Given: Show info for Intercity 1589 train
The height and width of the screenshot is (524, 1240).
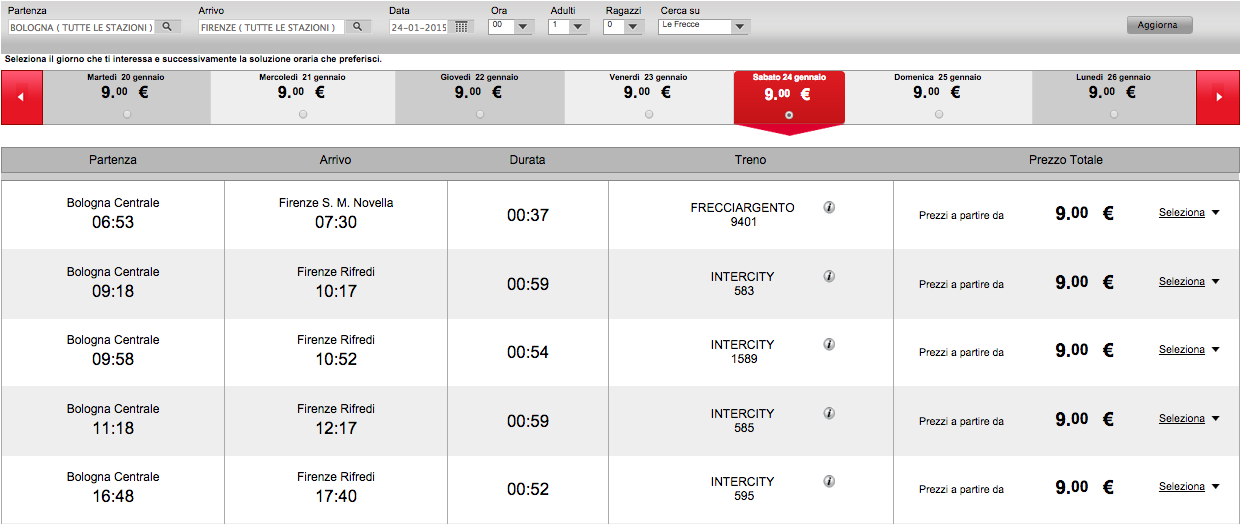Looking at the screenshot, I should click(x=829, y=344).
